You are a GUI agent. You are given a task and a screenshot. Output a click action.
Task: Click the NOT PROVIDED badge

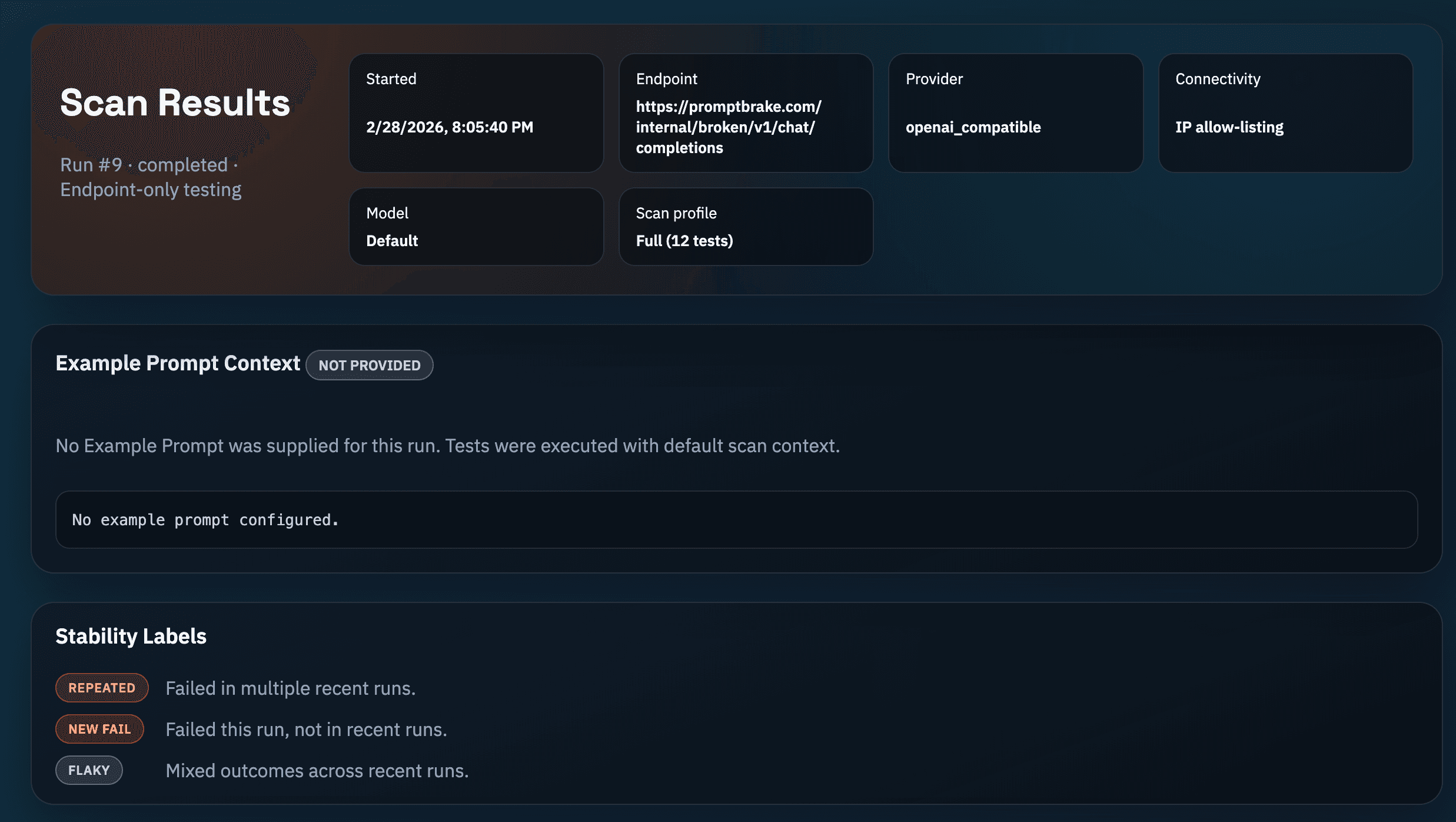[370, 365]
